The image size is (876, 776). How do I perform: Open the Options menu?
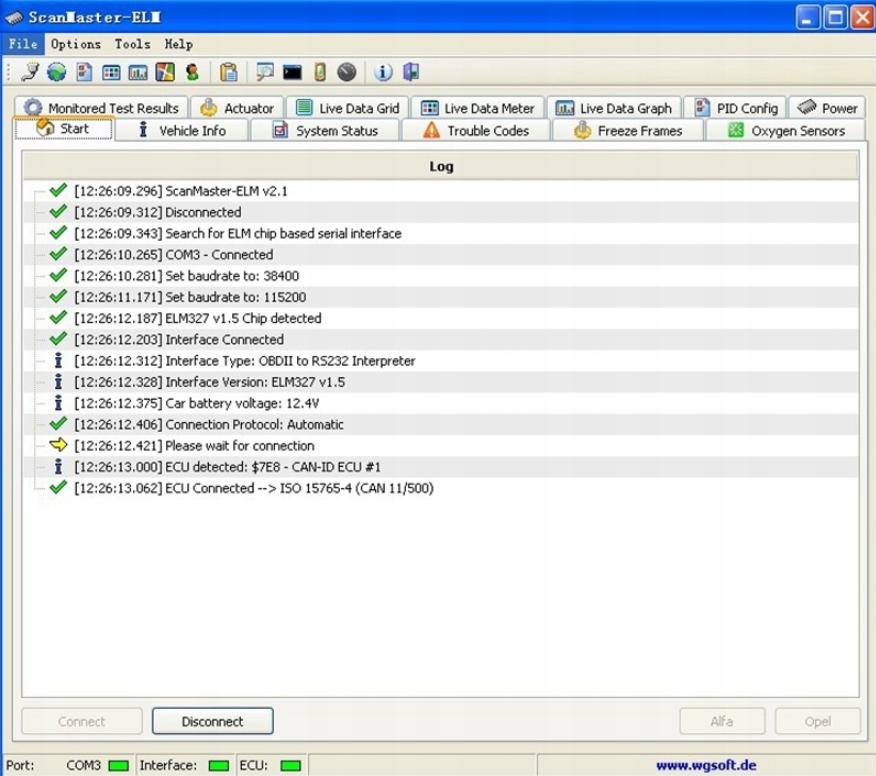[x=76, y=44]
